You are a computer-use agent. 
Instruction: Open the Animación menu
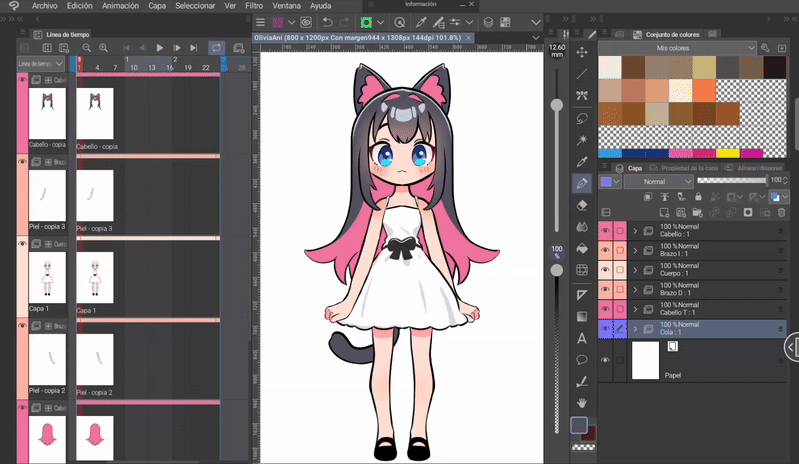pyautogui.click(x=120, y=6)
